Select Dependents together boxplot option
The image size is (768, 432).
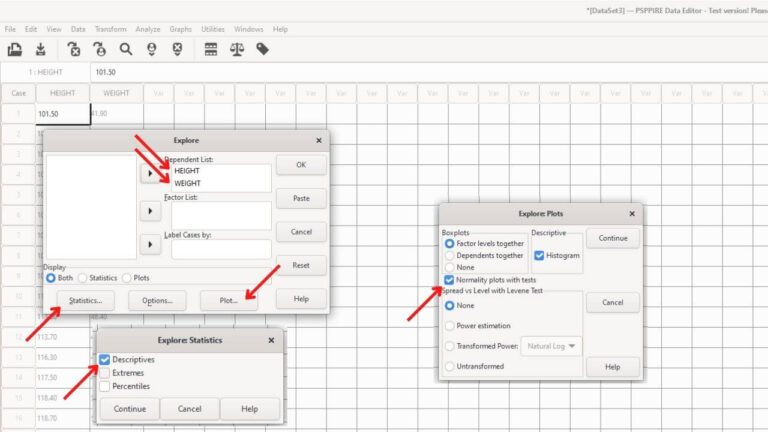coord(449,255)
